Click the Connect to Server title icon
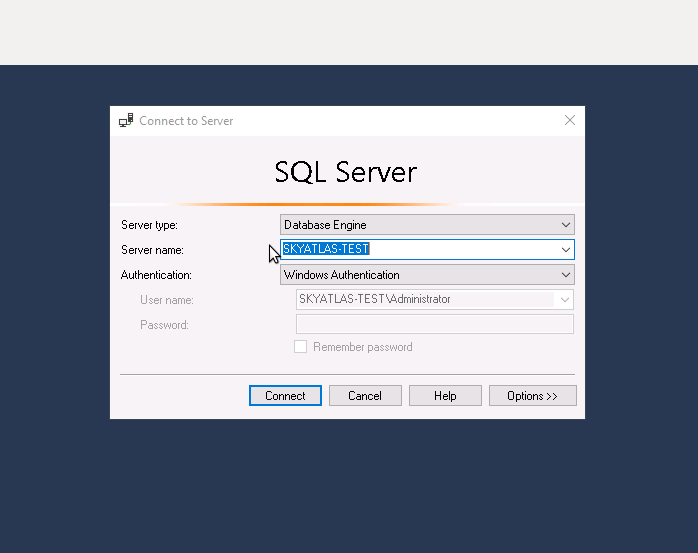Image resolution: width=698 pixels, height=553 pixels. [126, 121]
